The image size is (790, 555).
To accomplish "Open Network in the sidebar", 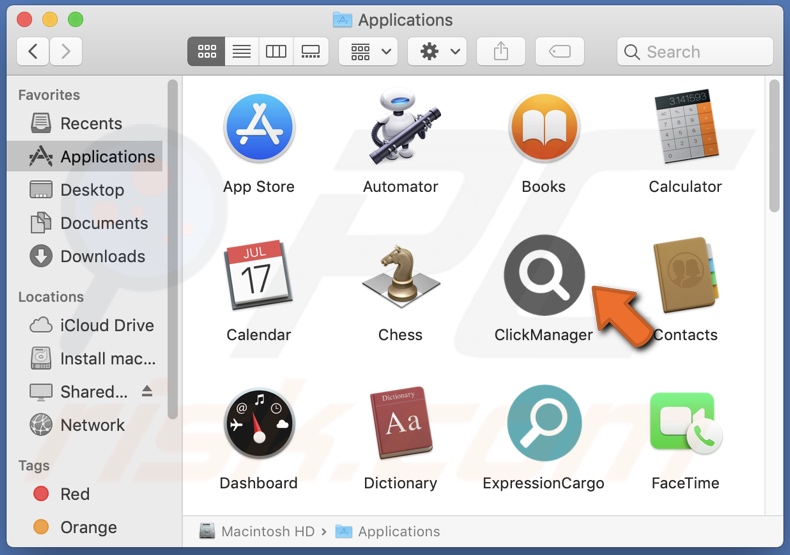I will pyautogui.click(x=85, y=425).
